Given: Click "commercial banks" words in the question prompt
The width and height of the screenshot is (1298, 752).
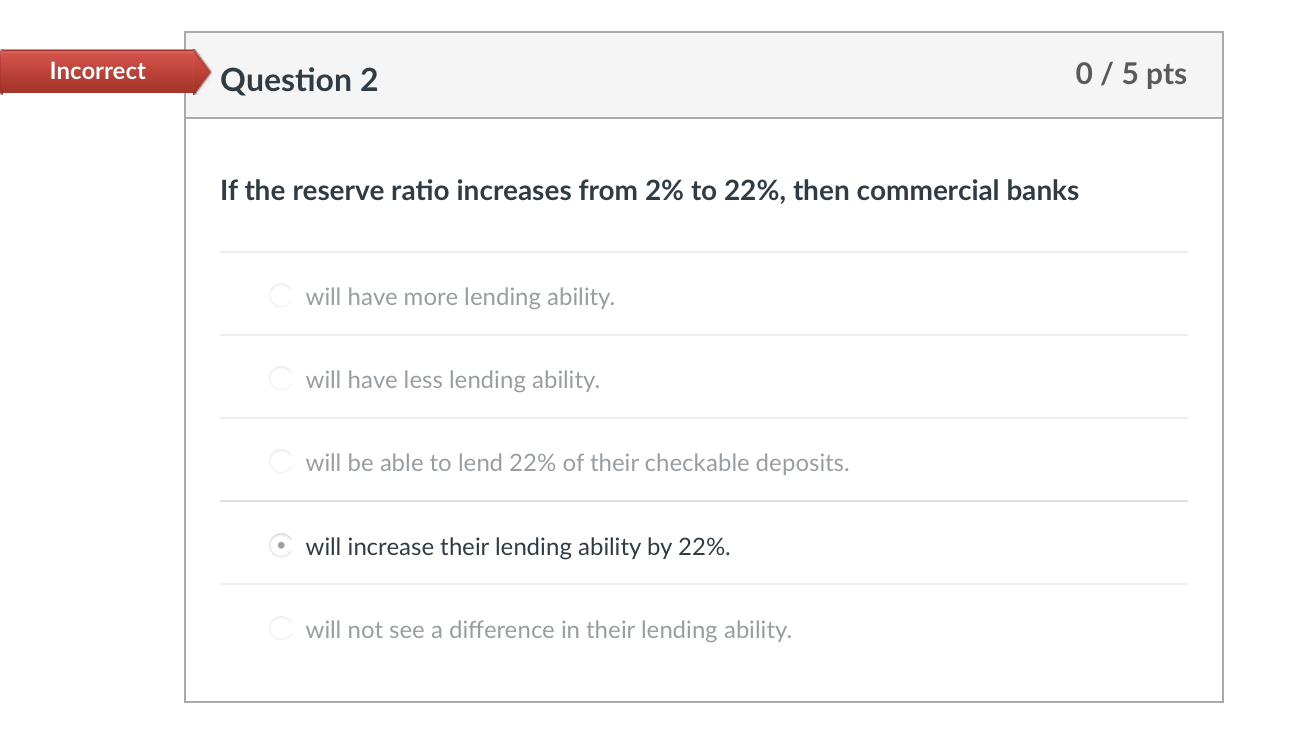Looking at the screenshot, I should (x=968, y=191).
